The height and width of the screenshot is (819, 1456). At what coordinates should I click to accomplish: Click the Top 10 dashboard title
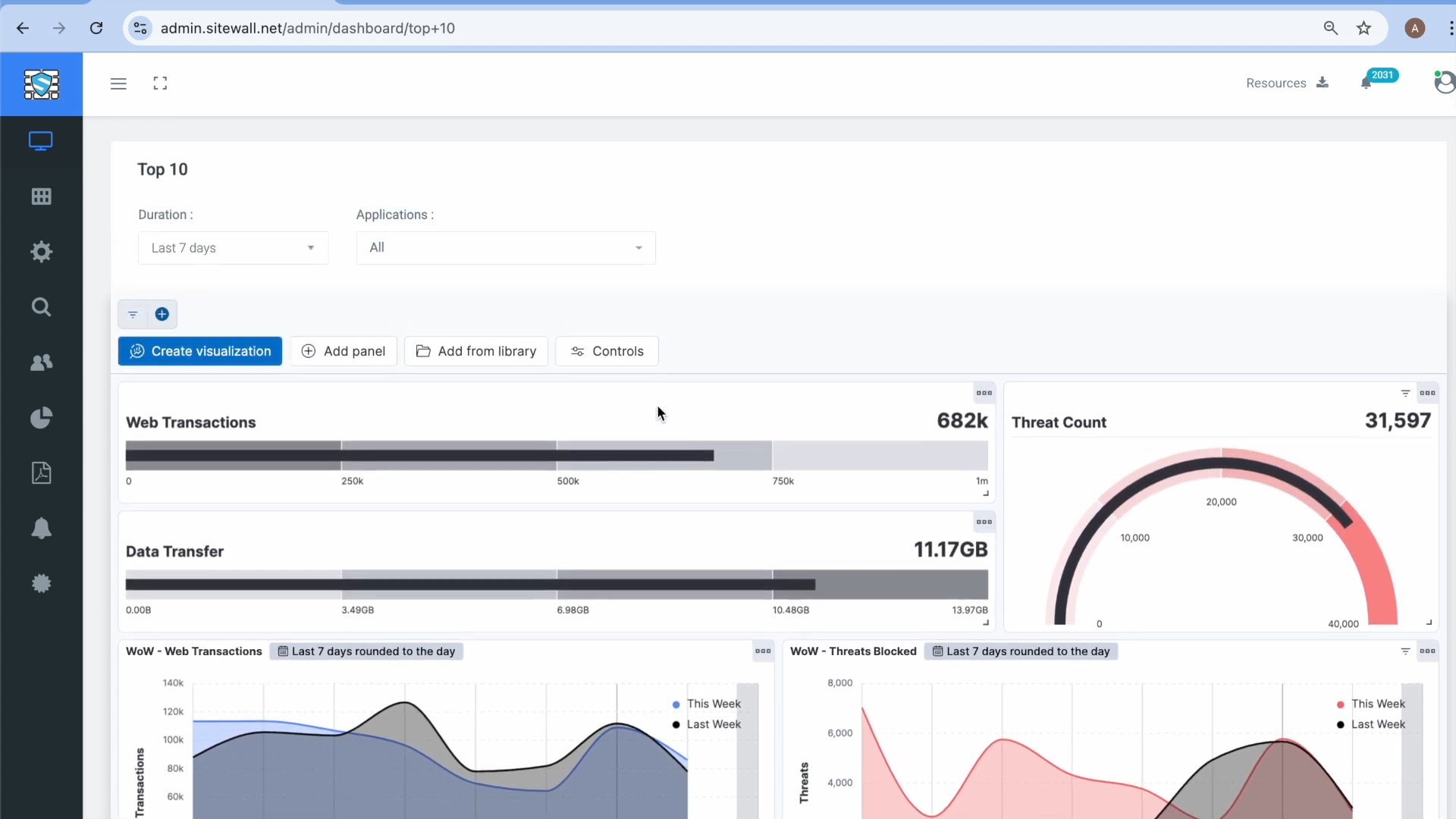(162, 169)
